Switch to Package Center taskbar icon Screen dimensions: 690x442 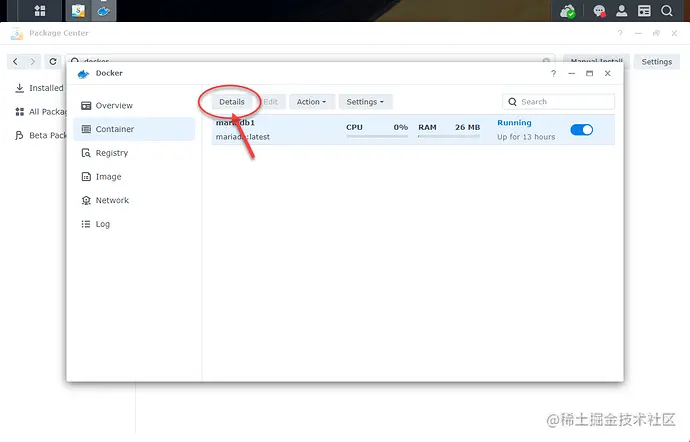click(x=78, y=11)
